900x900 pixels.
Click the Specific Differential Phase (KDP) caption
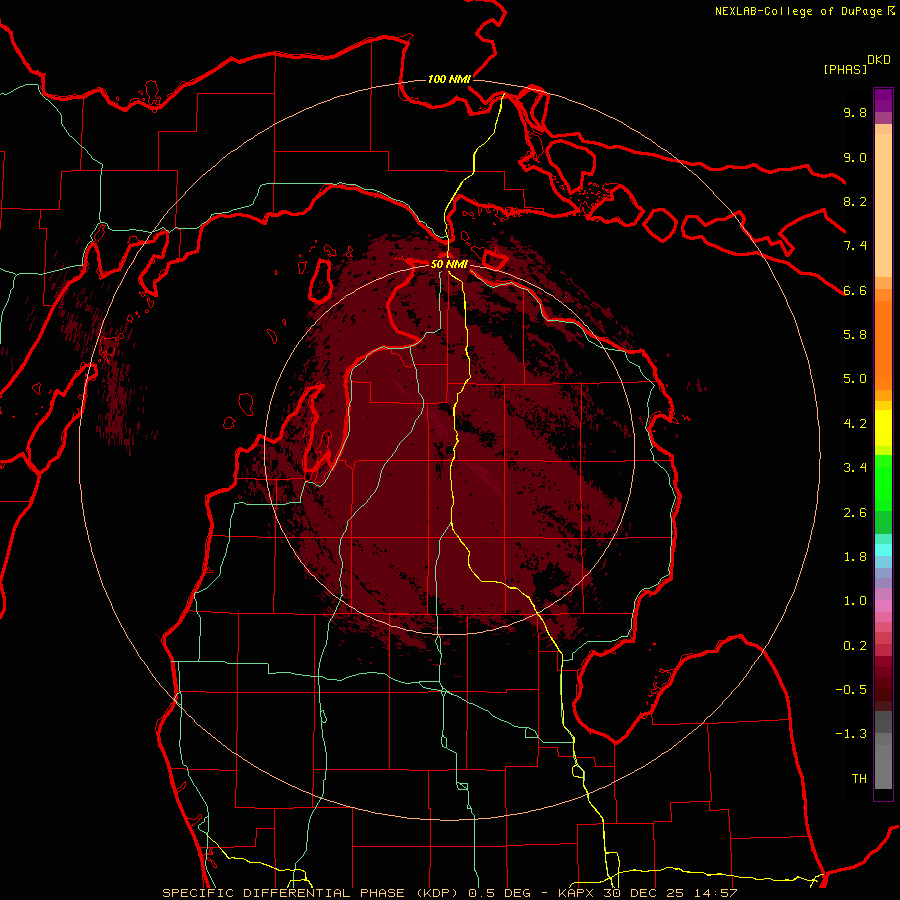pyautogui.click(x=312, y=893)
